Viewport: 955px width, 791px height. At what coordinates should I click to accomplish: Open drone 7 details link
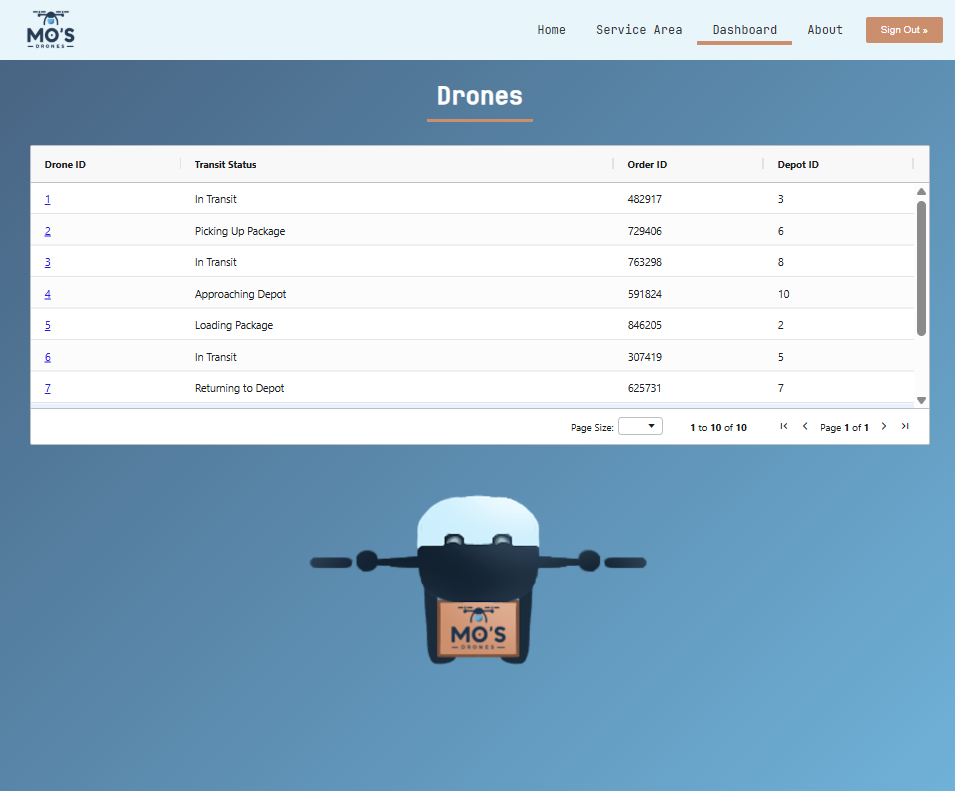pyautogui.click(x=48, y=388)
